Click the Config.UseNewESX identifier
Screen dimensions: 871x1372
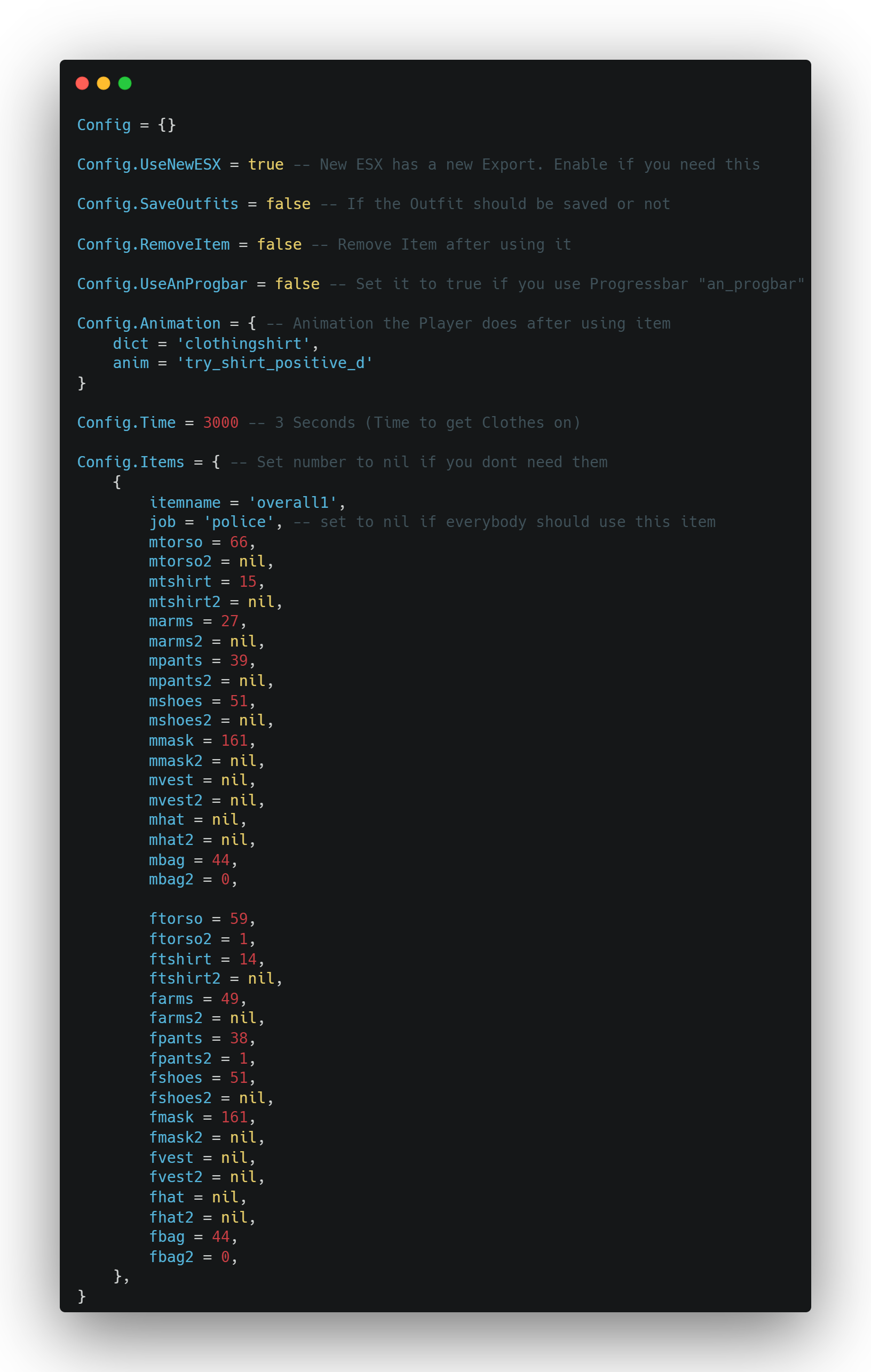[149, 165]
